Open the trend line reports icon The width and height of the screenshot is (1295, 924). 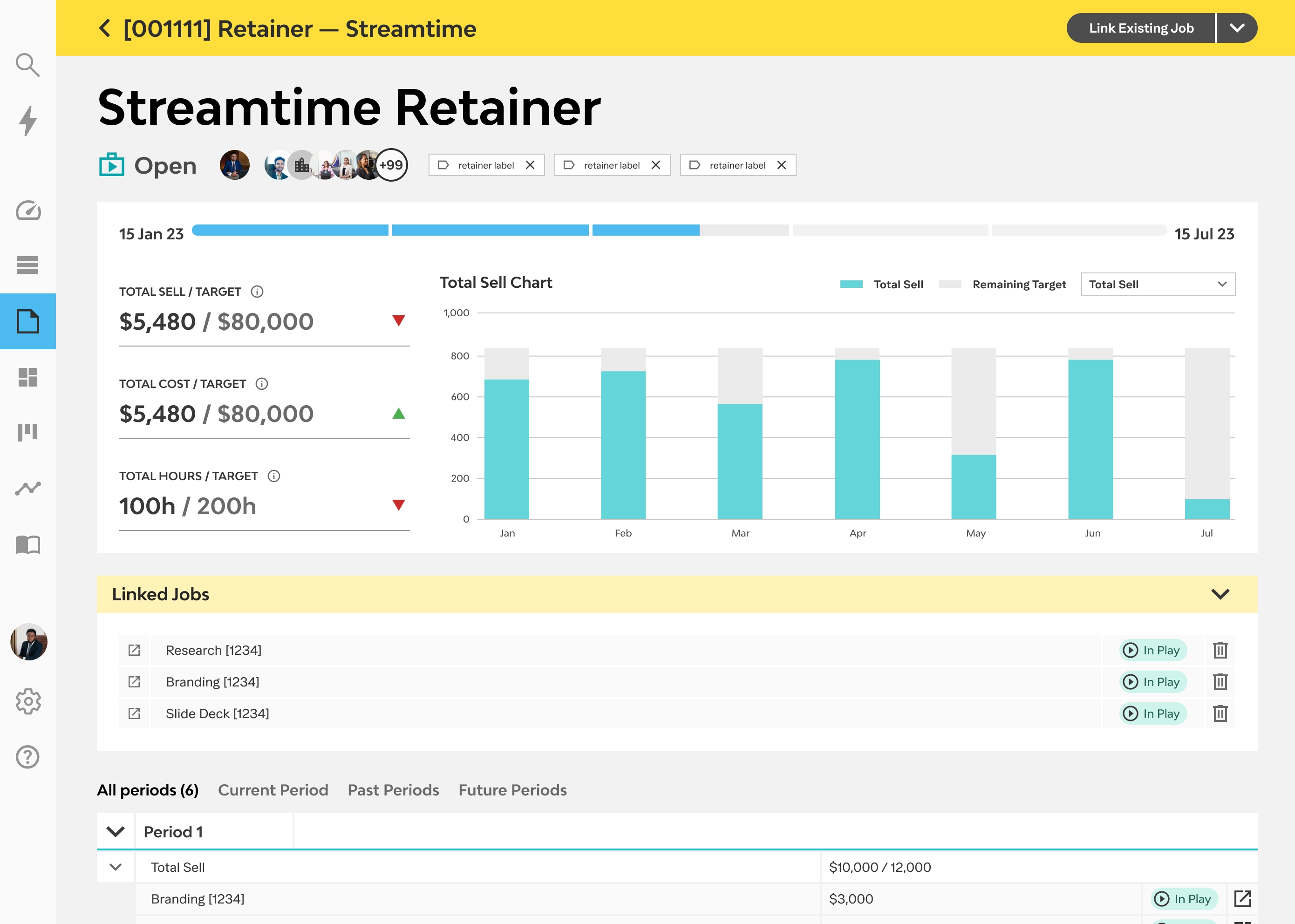click(x=27, y=488)
